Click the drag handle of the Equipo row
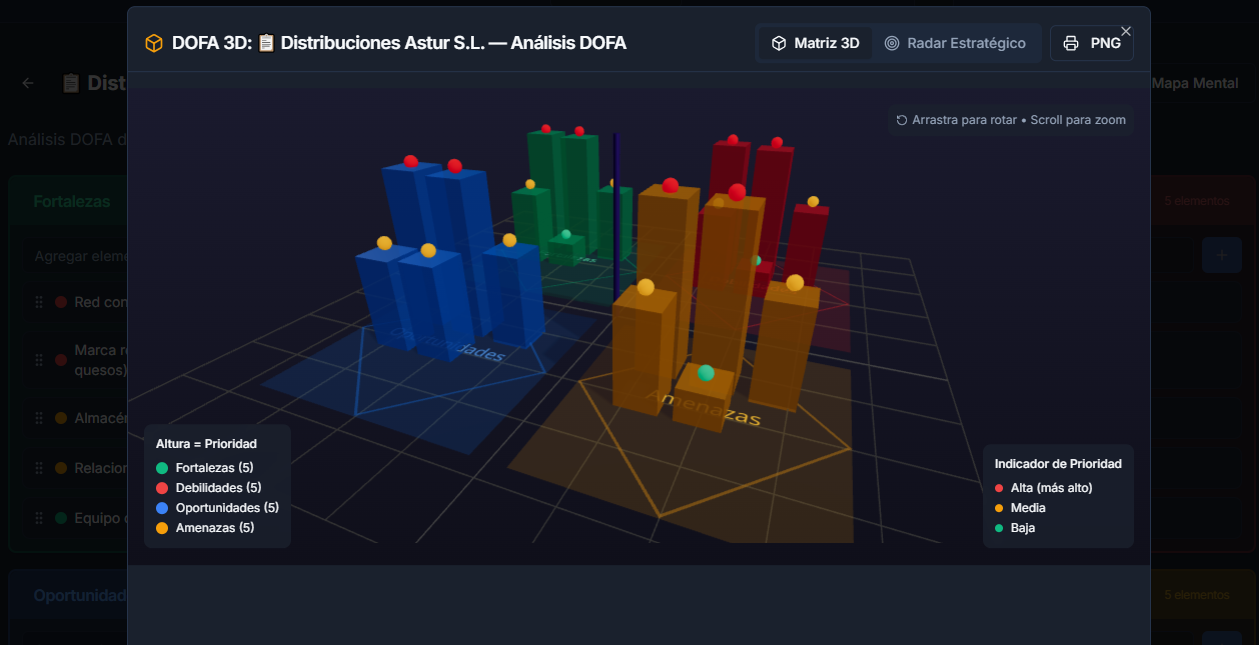 [x=39, y=518]
